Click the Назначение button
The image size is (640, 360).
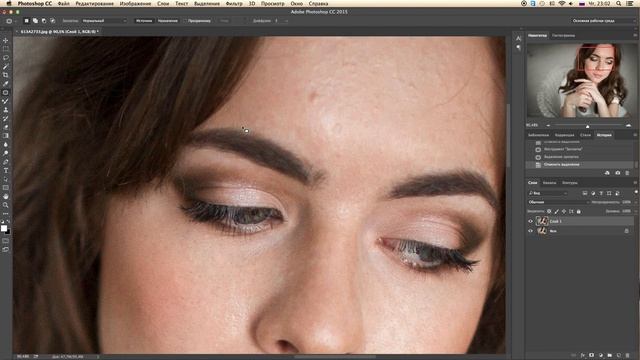pyautogui.click(x=168, y=21)
